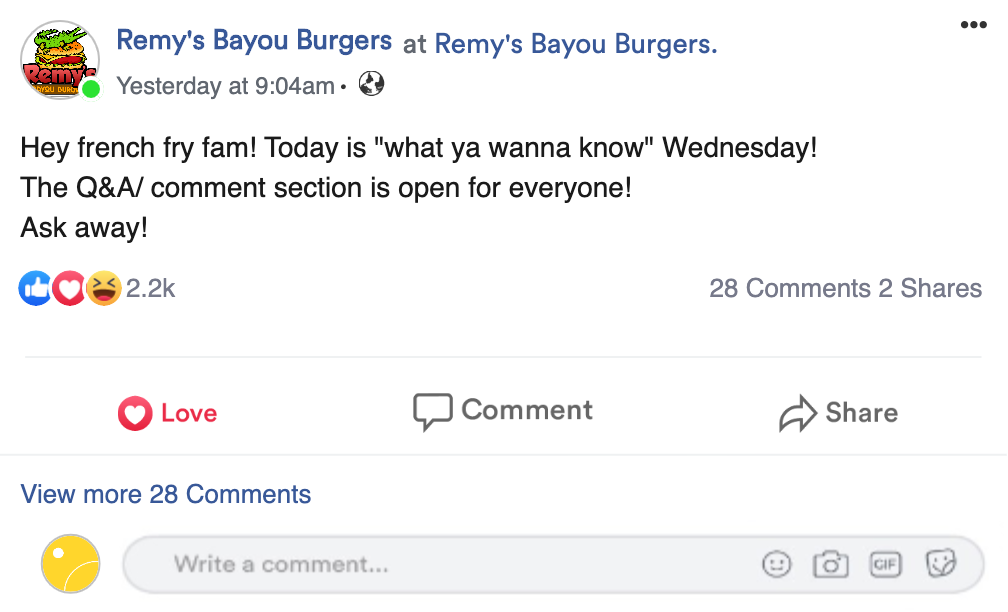Viewport: 1008px width, 612px height.
Task: Click the thumbs-up Like reaction icon
Action: coord(34,288)
